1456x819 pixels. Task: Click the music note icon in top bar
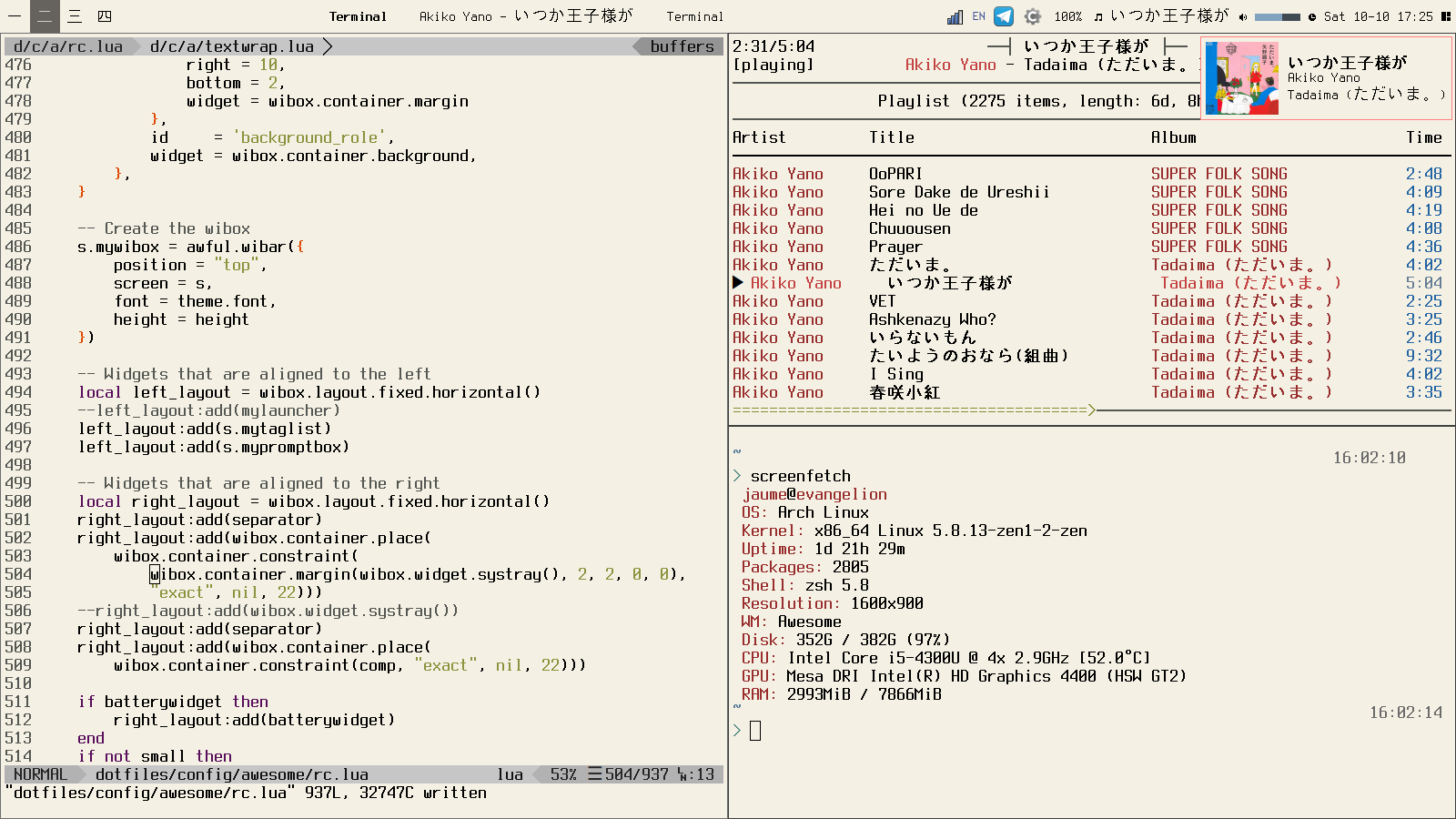[x=1098, y=16]
